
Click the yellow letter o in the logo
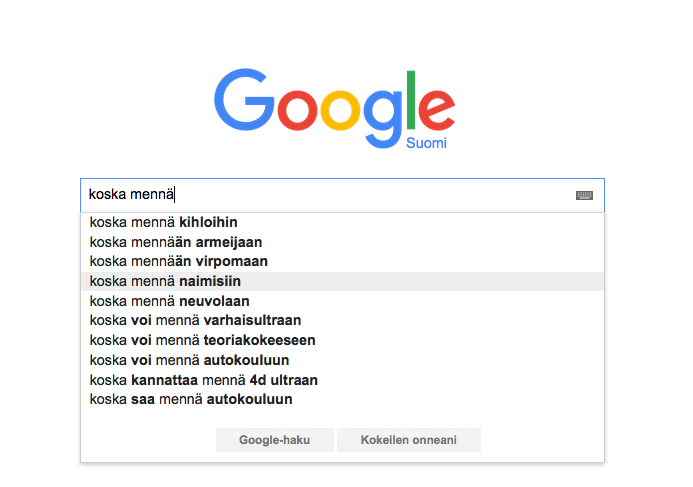coord(339,110)
